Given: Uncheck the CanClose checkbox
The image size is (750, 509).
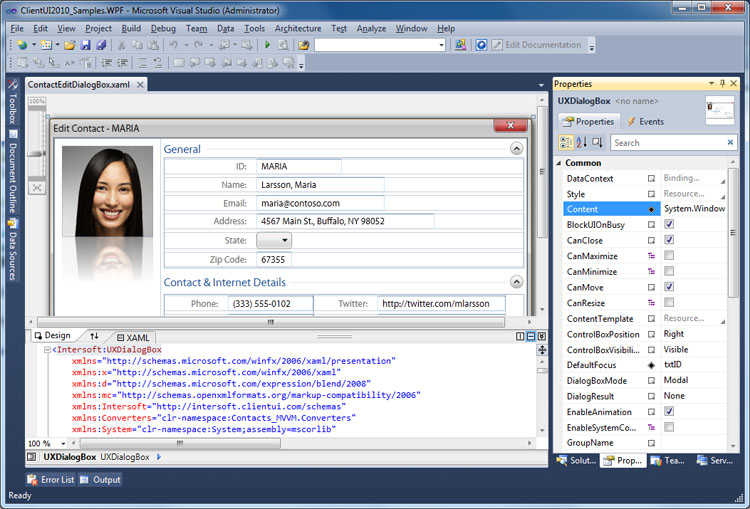Looking at the screenshot, I should [669, 240].
